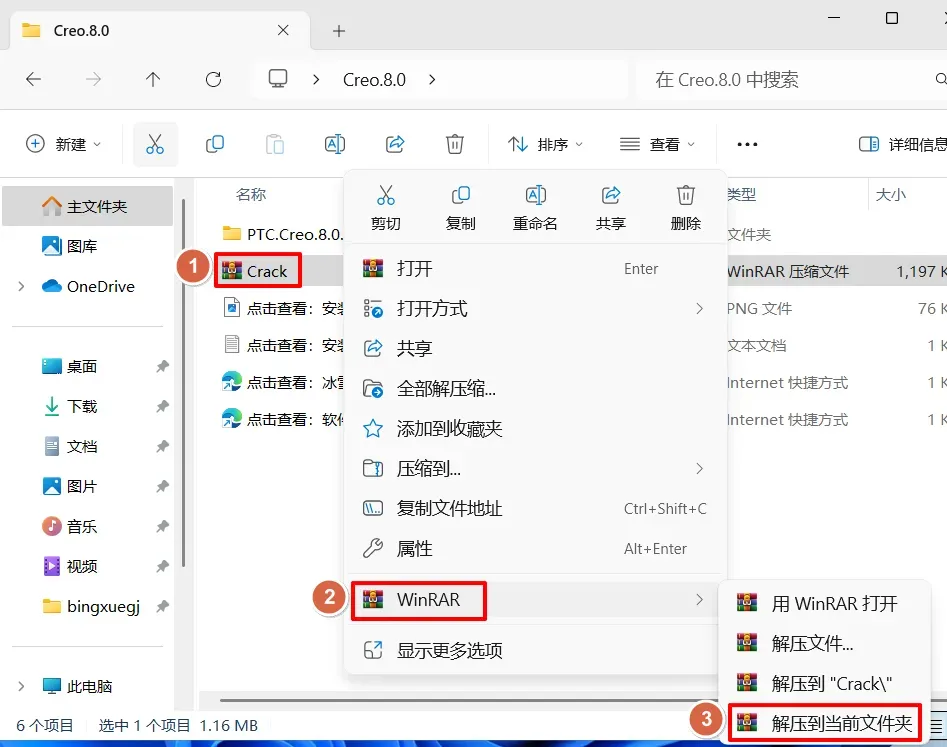
Task: Choose 全部解压缩... from context menu
Action: [535, 388]
